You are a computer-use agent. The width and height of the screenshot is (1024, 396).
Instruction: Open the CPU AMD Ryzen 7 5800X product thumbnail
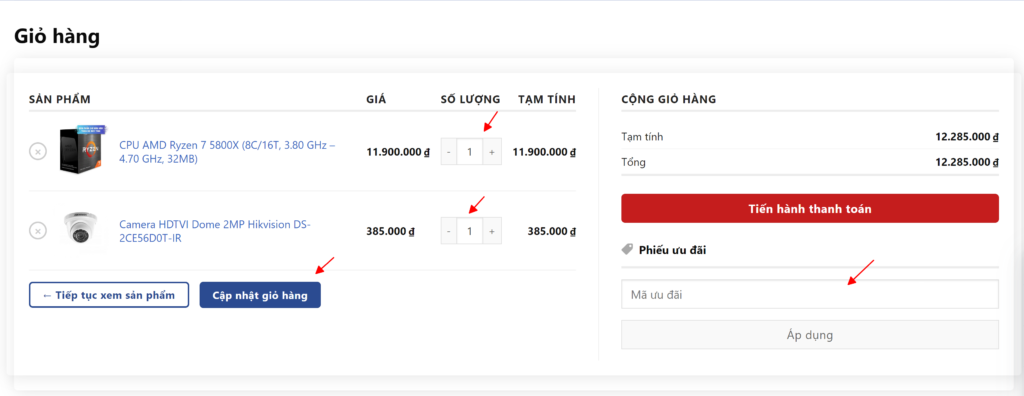click(82, 150)
